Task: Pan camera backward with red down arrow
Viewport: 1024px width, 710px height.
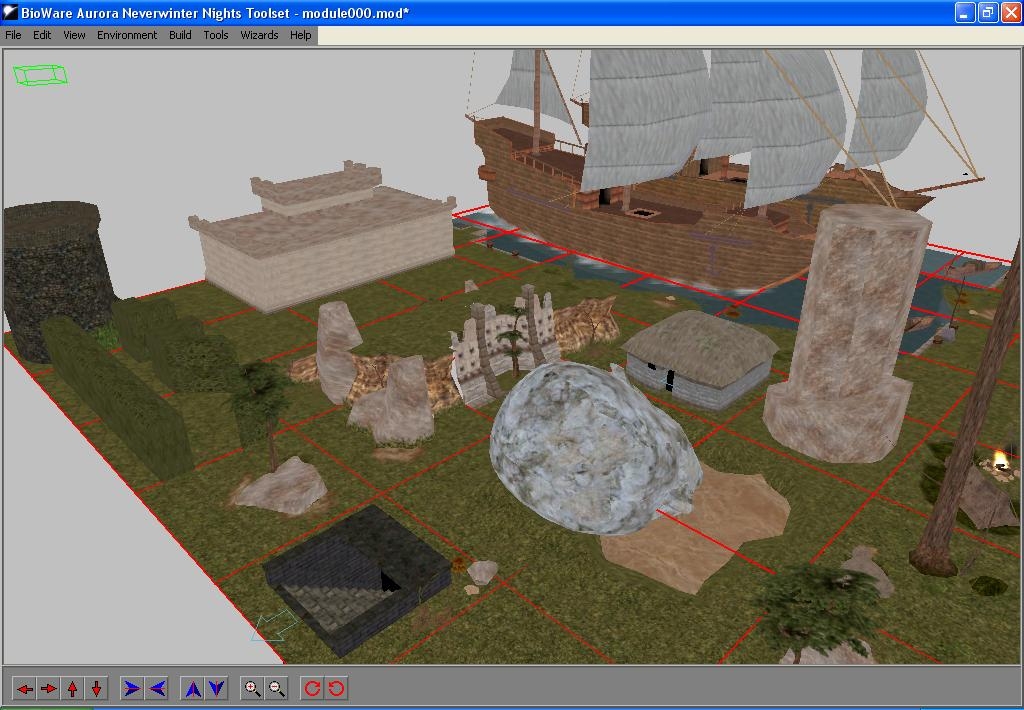Action: pyautogui.click(x=97, y=688)
